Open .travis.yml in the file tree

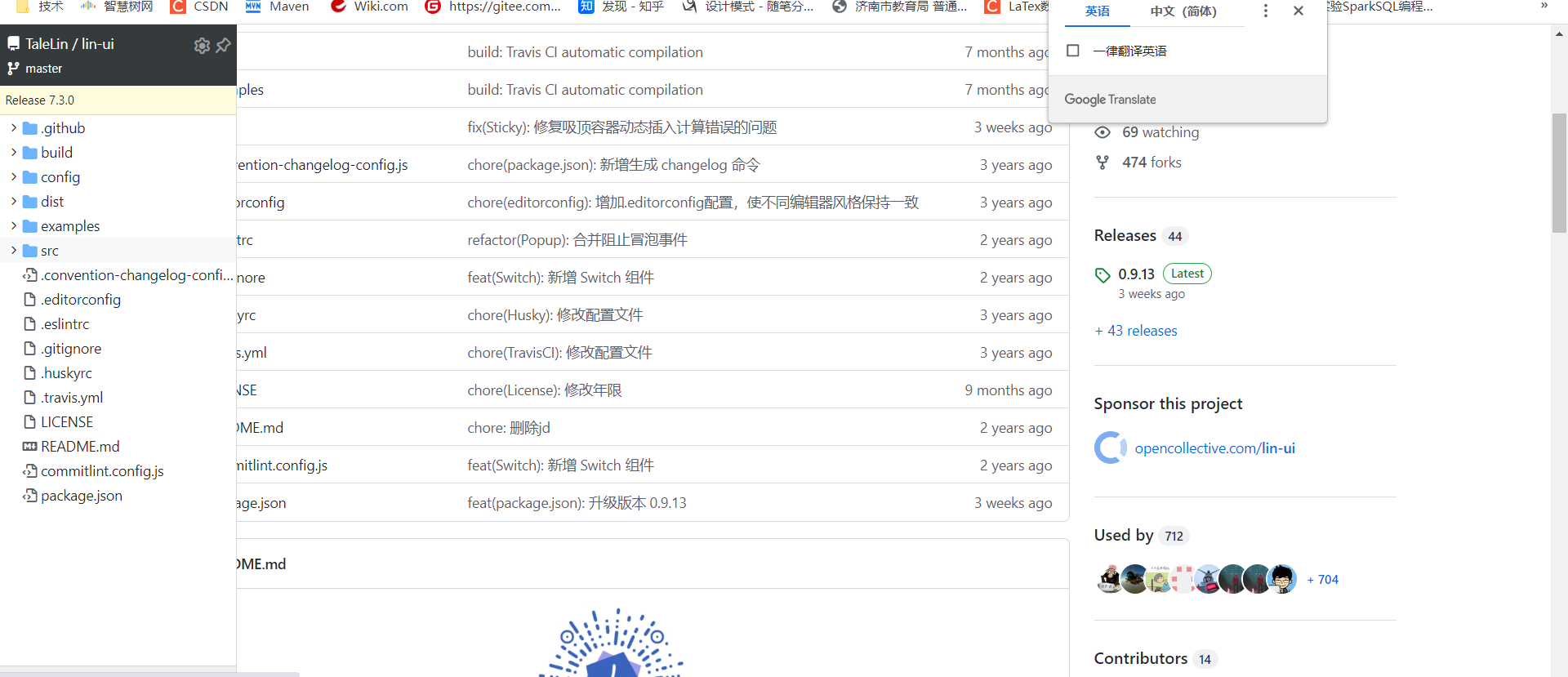pos(72,398)
